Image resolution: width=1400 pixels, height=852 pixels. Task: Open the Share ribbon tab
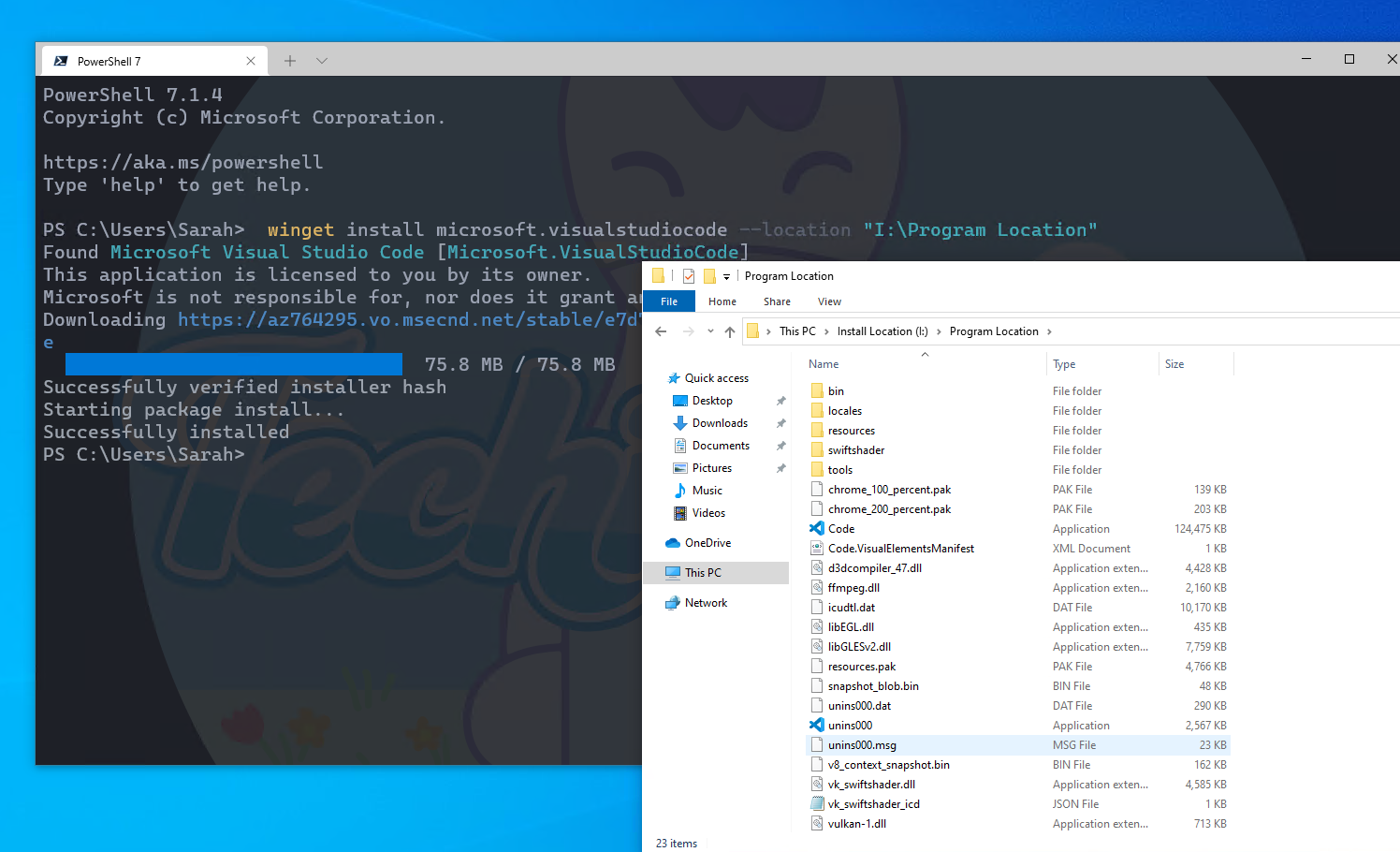[777, 301]
